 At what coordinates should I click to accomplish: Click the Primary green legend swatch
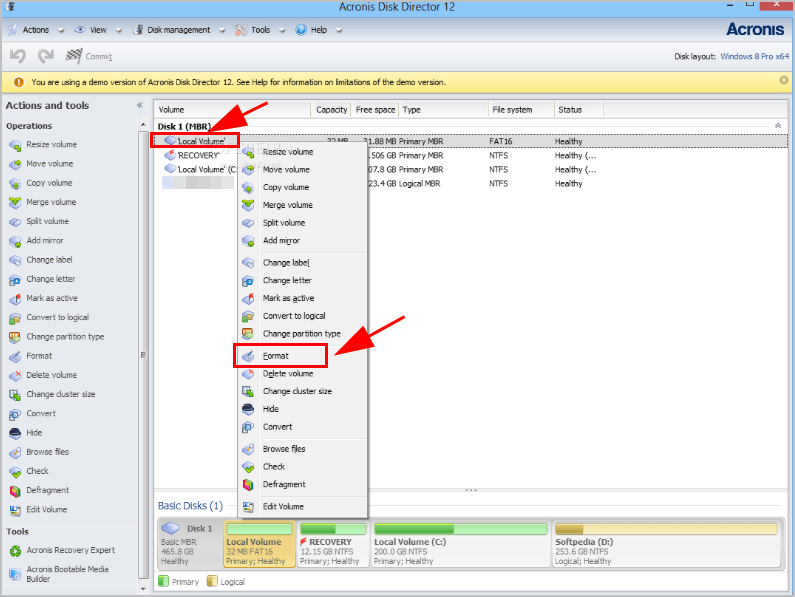163,582
